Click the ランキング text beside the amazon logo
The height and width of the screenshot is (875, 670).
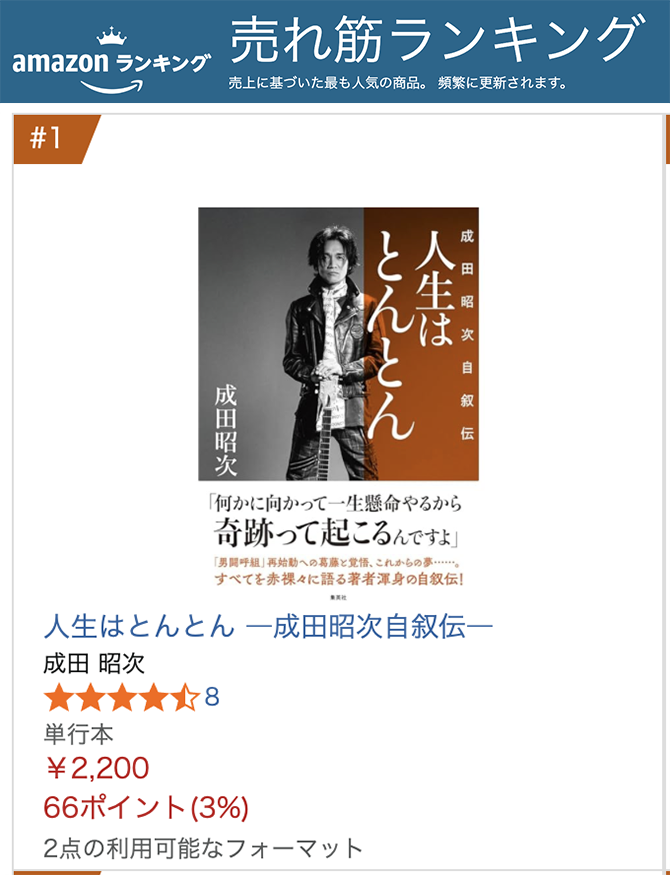(x=163, y=62)
